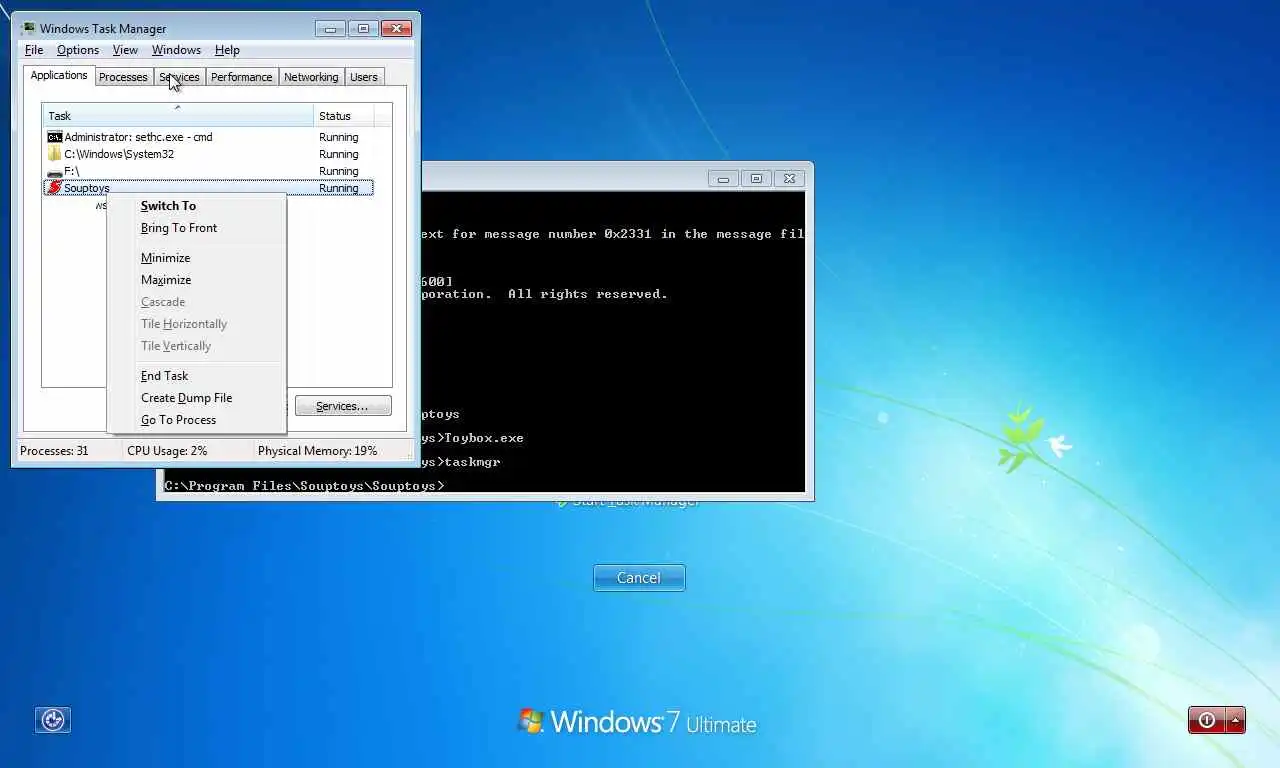The width and height of the screenshot is (1280, 768).
Task: Click the cmd icon for sethc.exe task
Action: point(55,137)
